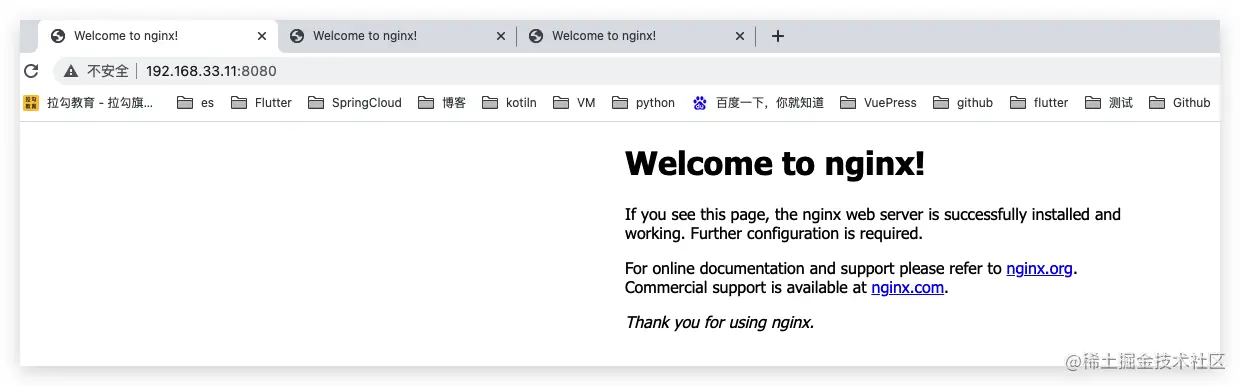Open the python bookmark folder
This screenshot has height=386, width=1240.
tap(644, 102)
